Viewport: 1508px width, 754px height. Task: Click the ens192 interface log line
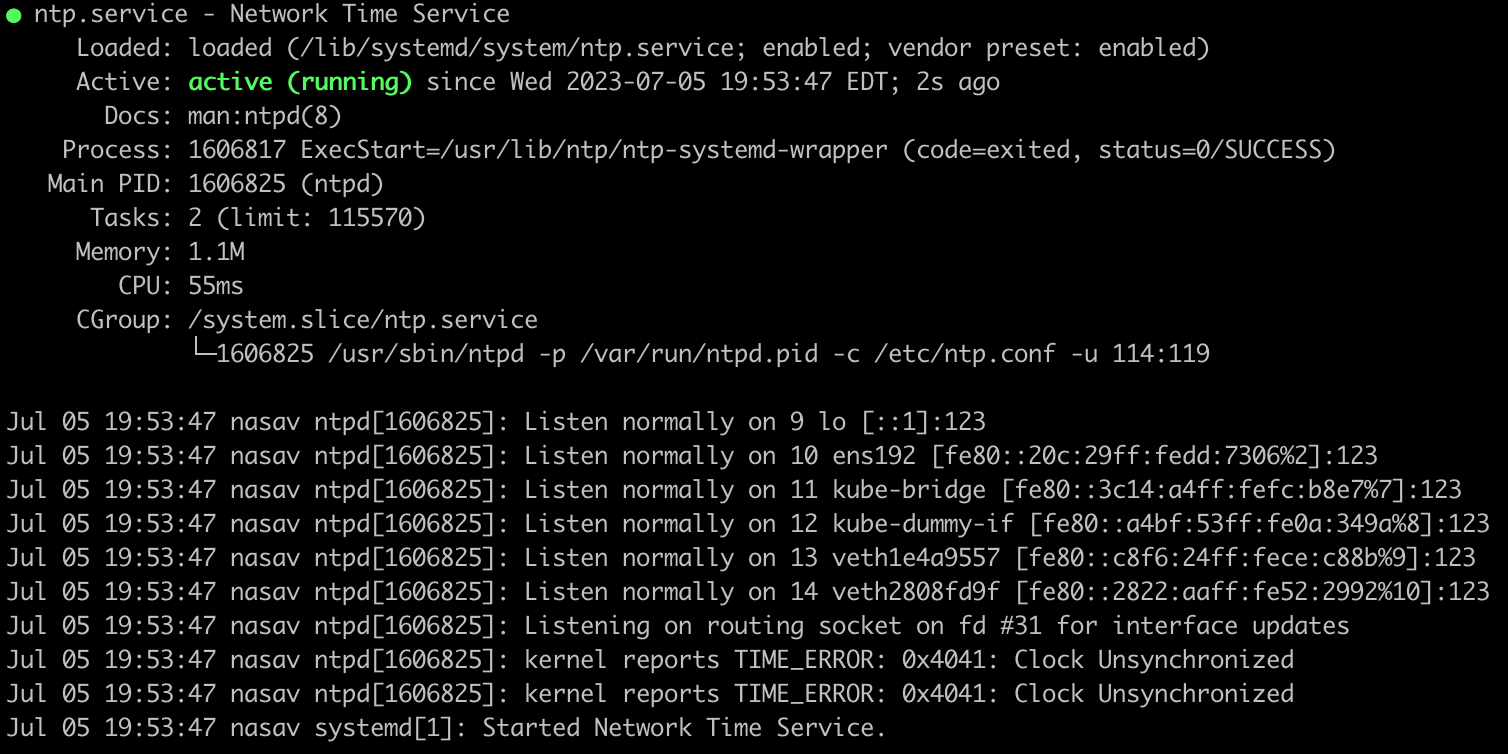(x=692, y=456)
